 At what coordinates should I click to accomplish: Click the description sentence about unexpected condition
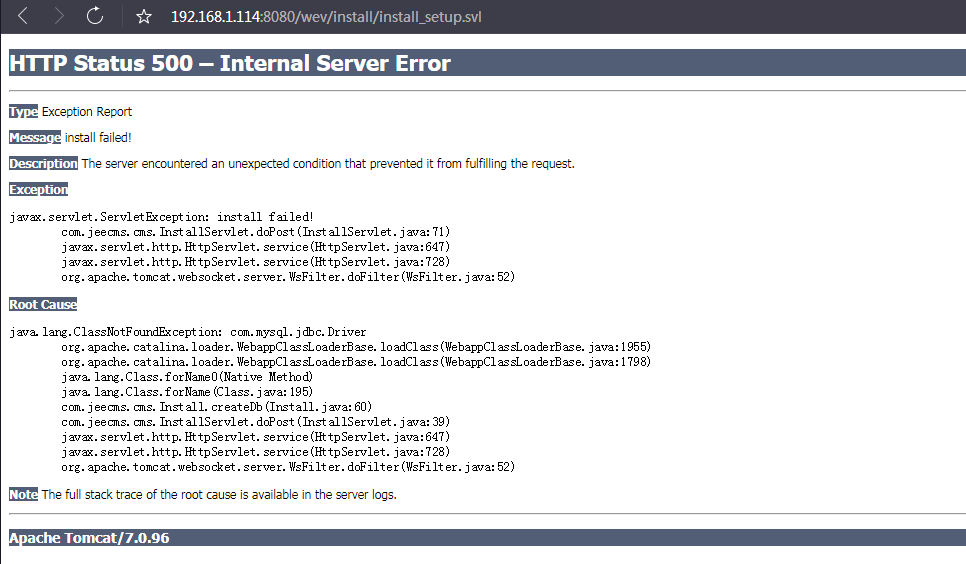point(328,163)
